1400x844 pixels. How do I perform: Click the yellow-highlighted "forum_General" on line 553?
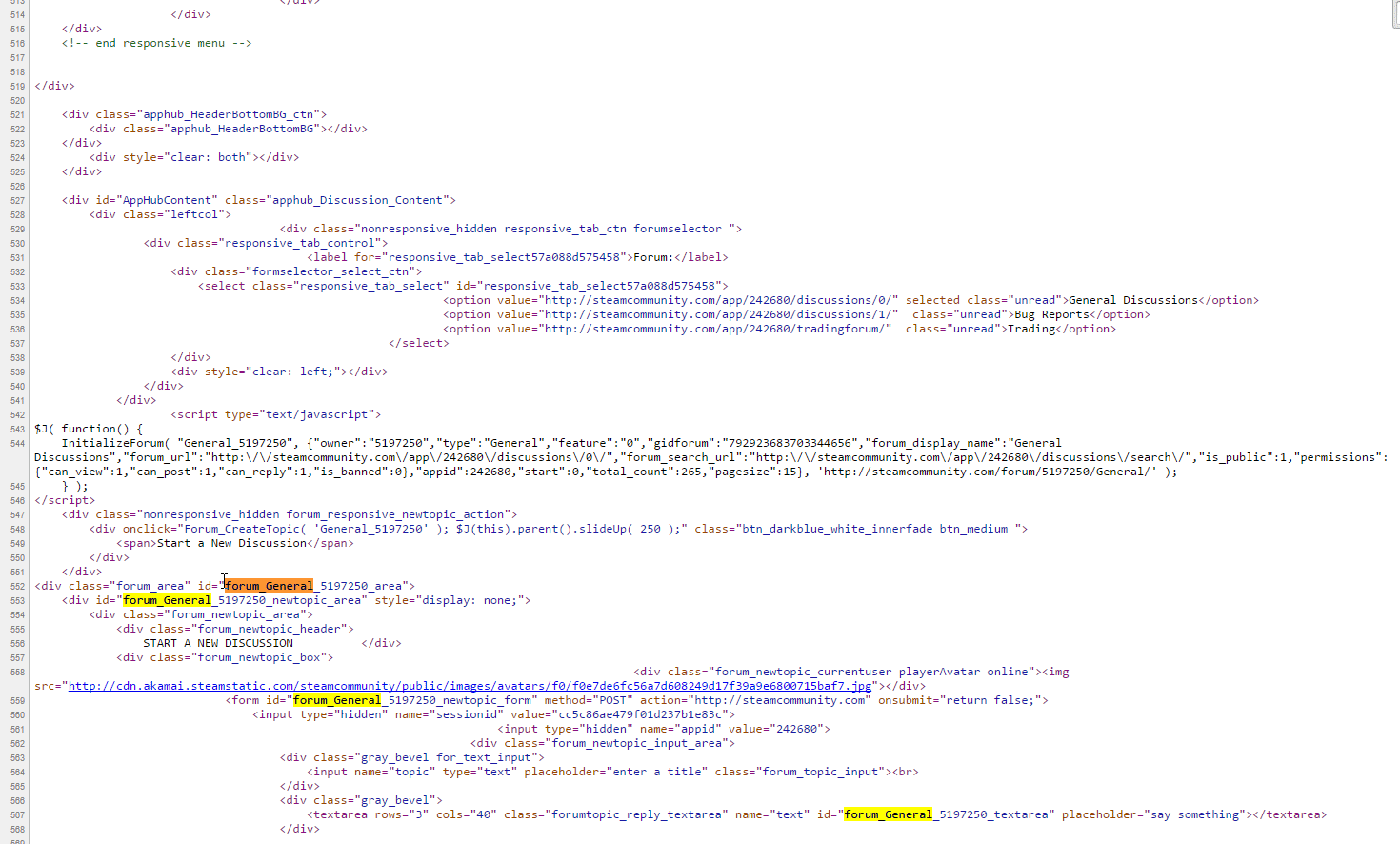(x=167, y=600)
